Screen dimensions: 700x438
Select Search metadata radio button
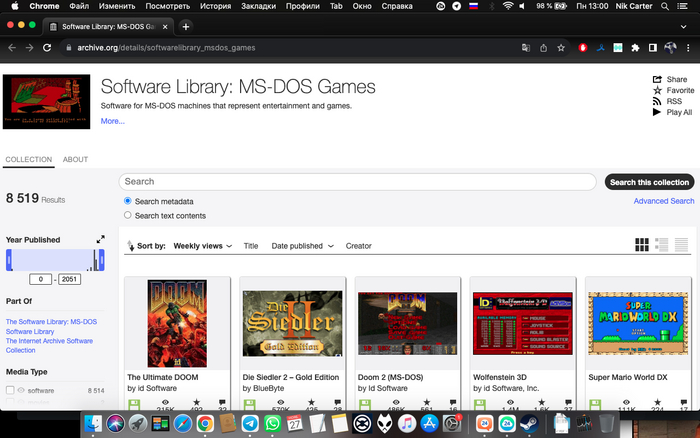(128, 201)
